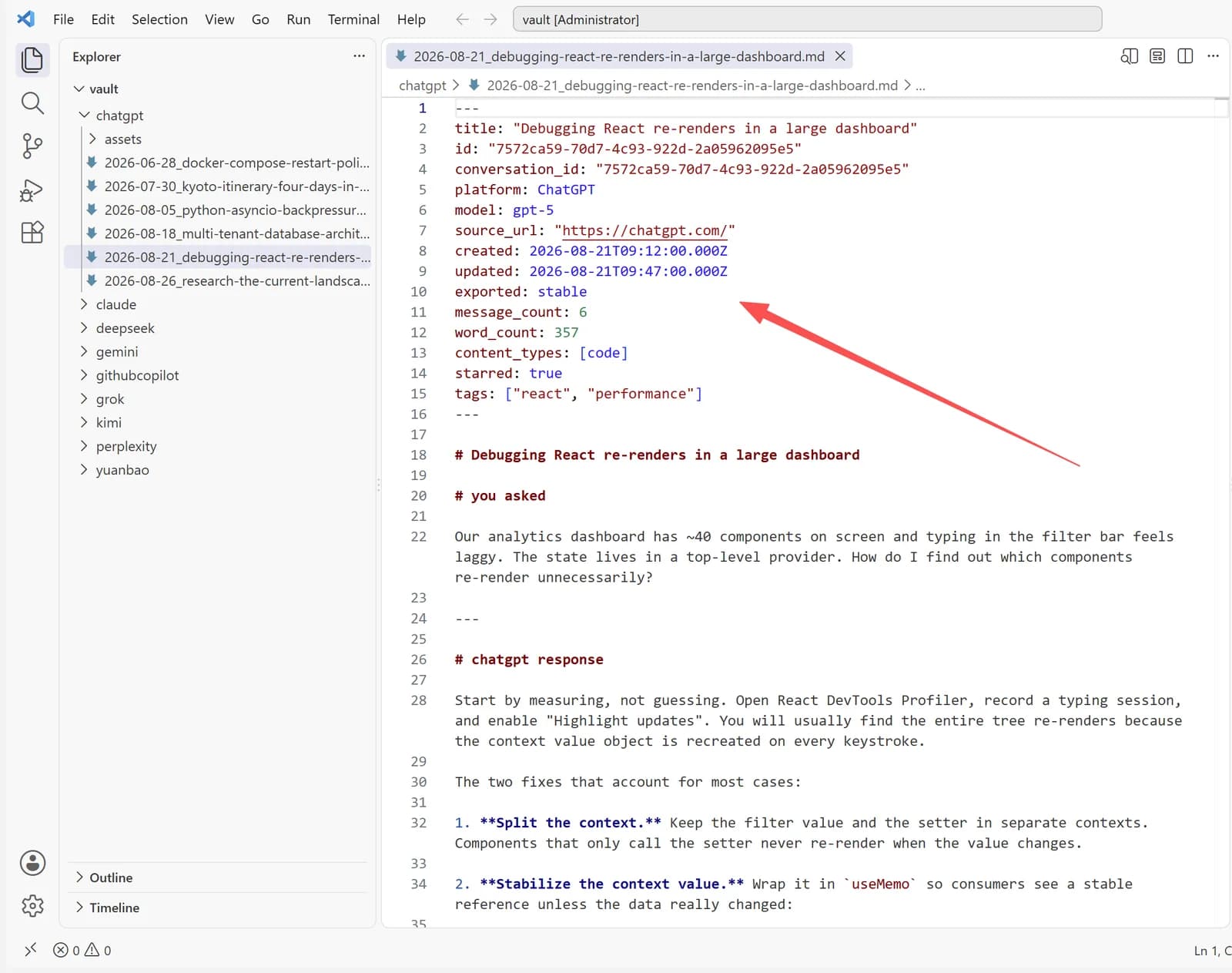1232x973 pixels.
Task: Expand the yuanbao folder
Action: [x=84, y=470]
